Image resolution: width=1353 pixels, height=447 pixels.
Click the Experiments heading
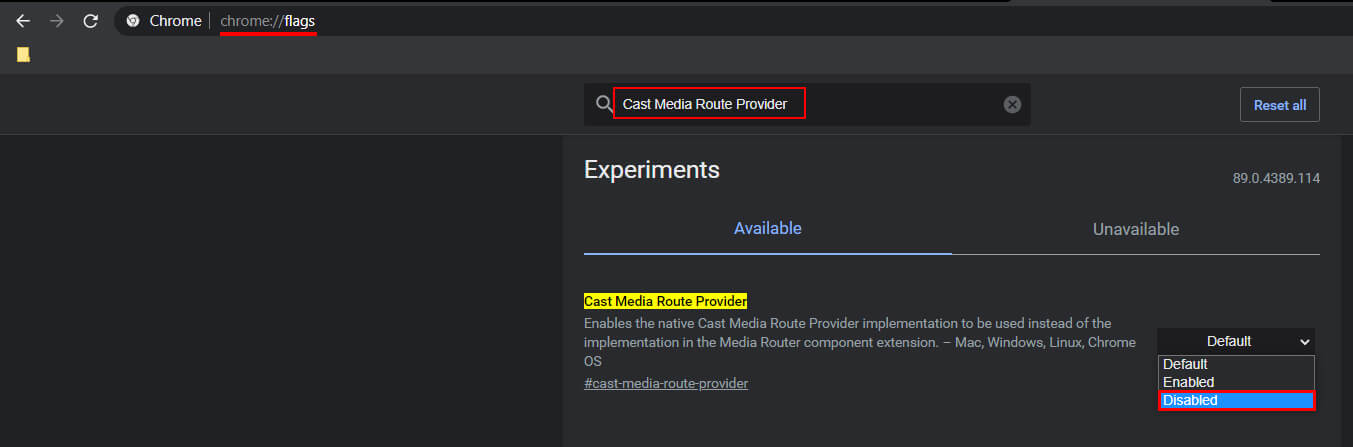pos(652,169)
